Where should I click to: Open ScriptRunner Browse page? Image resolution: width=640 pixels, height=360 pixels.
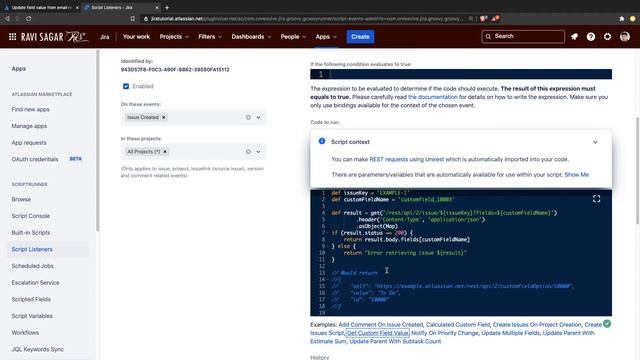click(x=21, y=199)
